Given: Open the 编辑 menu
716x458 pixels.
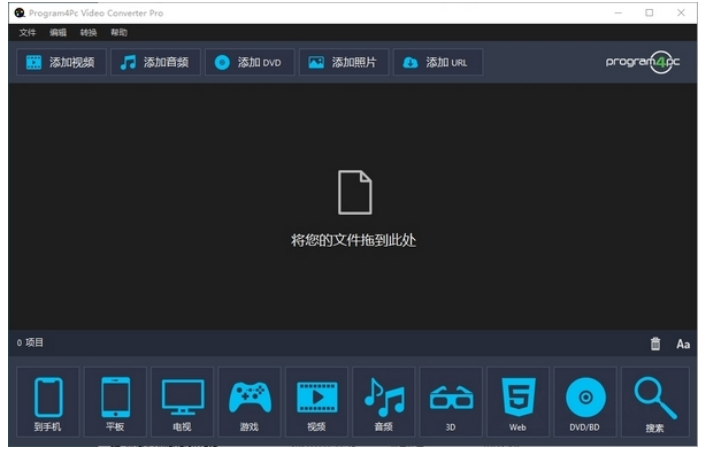Looking at the screenshot, I should tap(58, 32).
